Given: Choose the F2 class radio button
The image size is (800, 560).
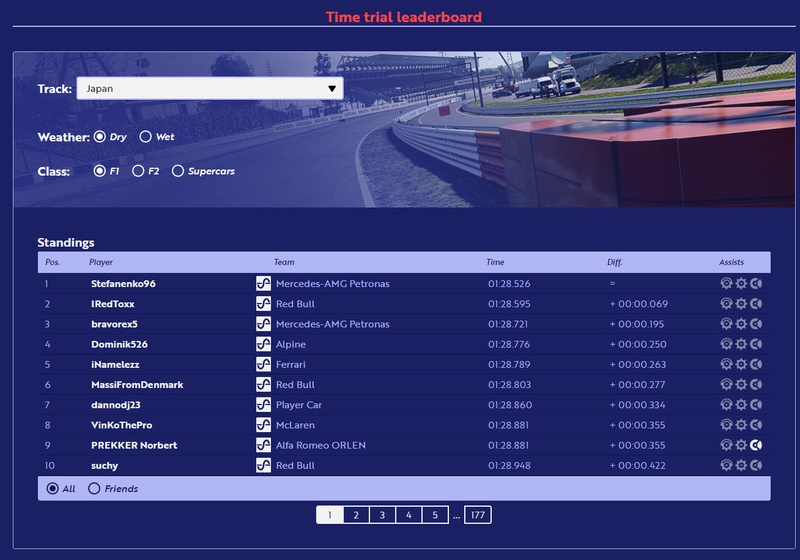Looking at the screenshot, I should pos(138,171).
